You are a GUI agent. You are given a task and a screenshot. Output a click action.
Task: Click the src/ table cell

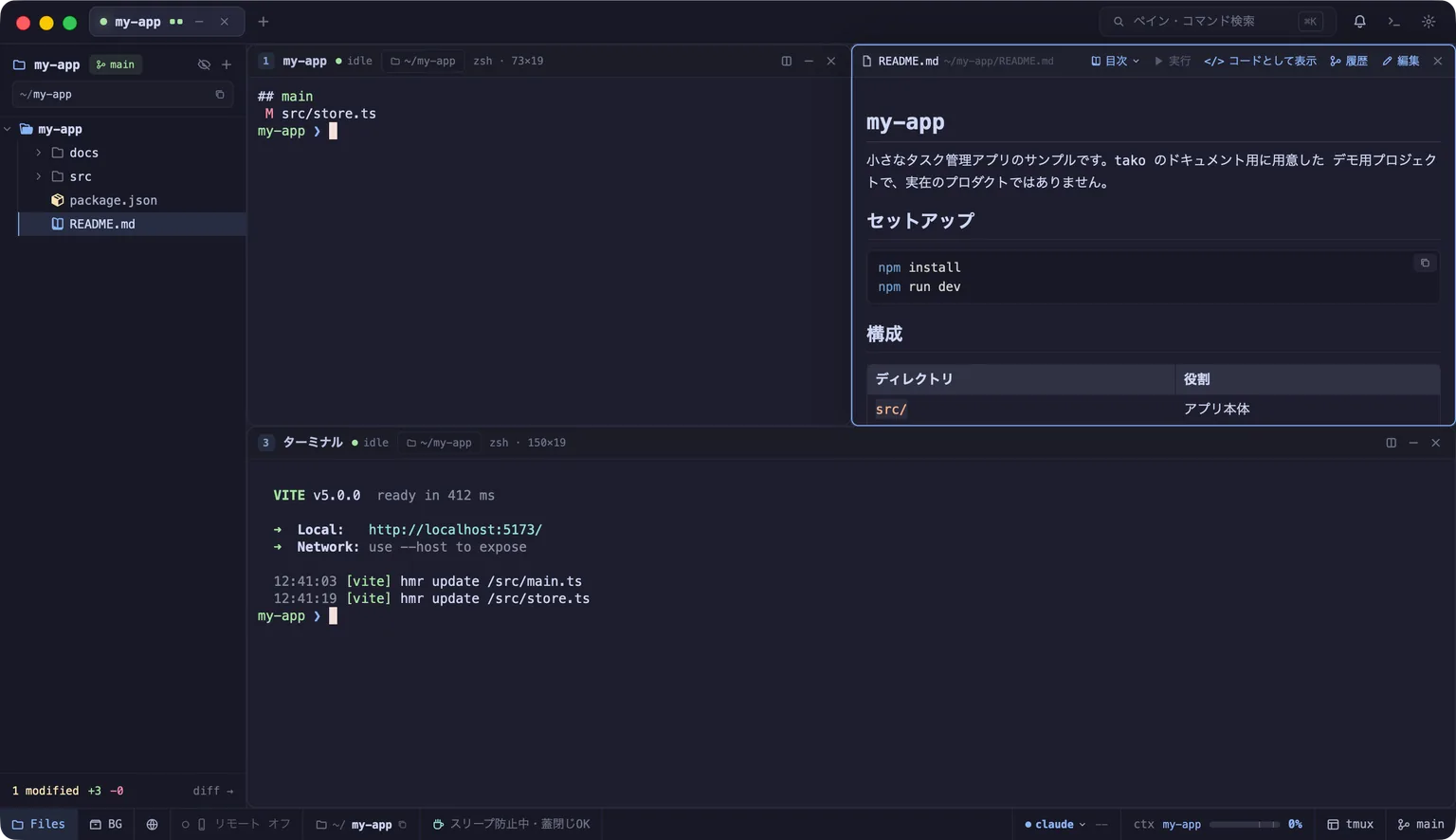click(x=891, y=409)
